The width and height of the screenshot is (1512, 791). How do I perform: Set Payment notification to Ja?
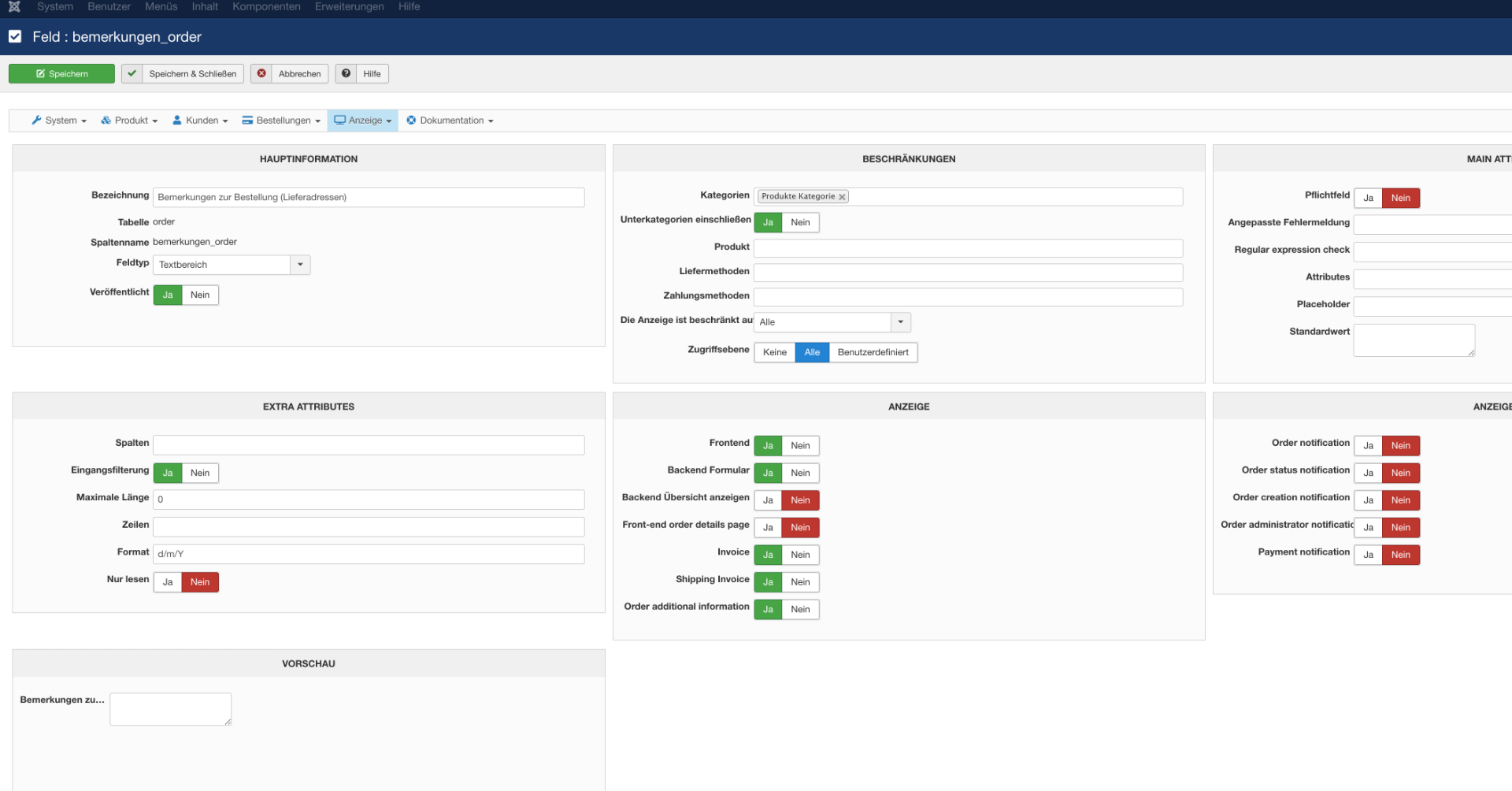pos(1369,555)
